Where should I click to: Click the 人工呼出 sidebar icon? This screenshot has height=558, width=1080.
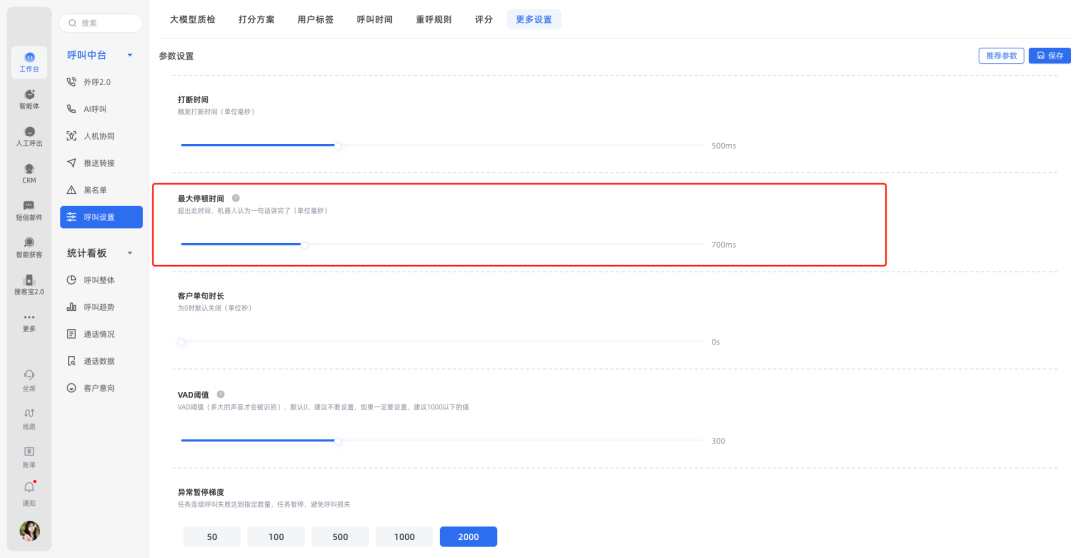coord(29,133)
